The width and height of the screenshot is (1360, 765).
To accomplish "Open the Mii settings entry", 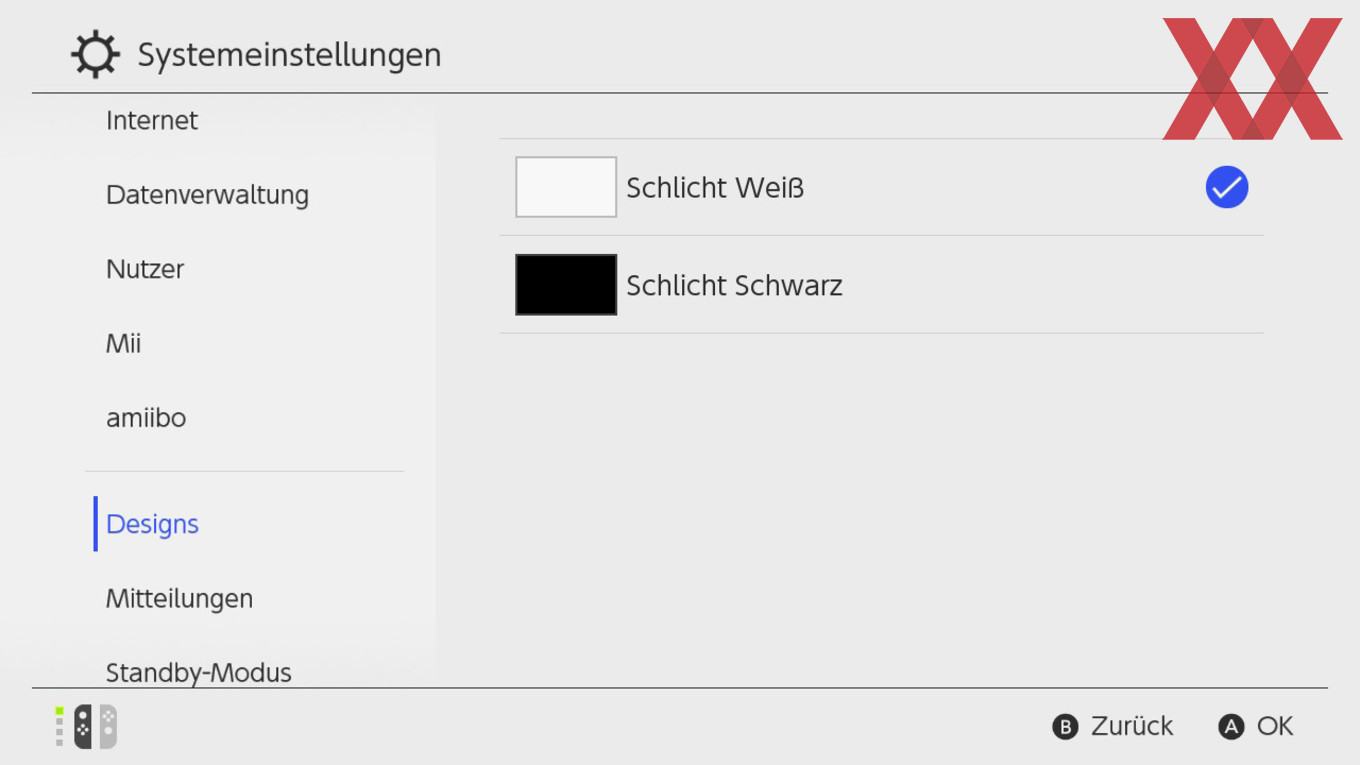I will coord(124,344).
